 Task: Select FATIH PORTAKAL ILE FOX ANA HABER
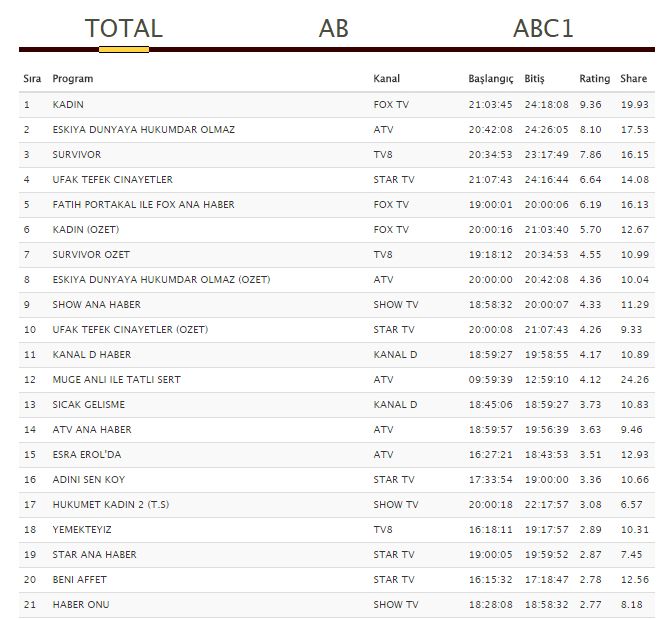pyautogui.click(x=144, y=205)
